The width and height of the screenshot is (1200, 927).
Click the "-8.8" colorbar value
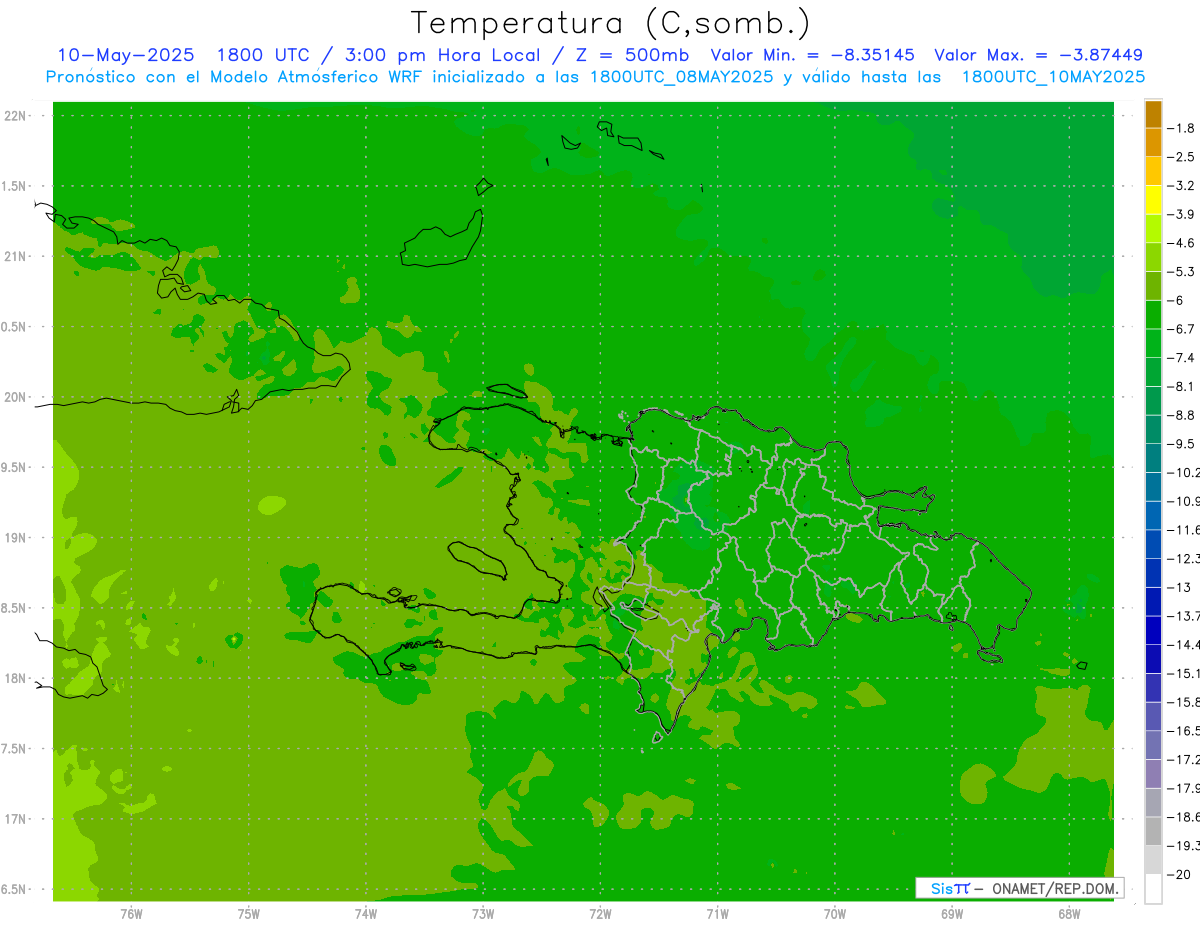(1182, 415)
